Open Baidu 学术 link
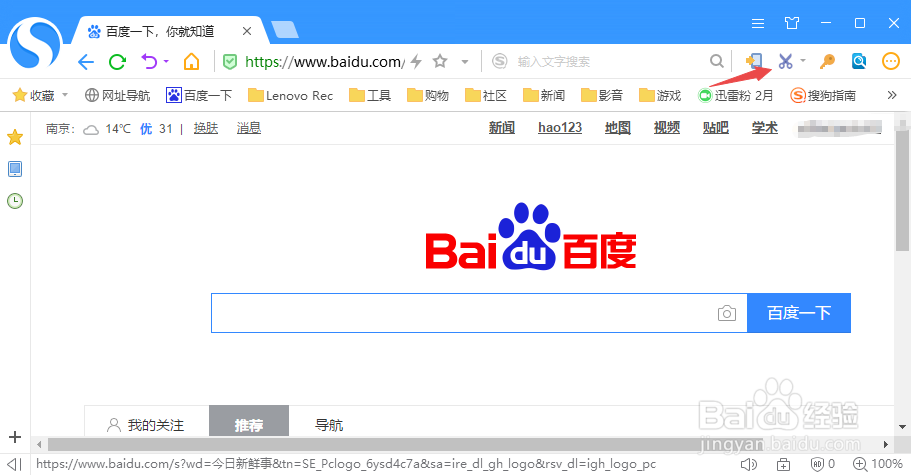 pos(765,128)
